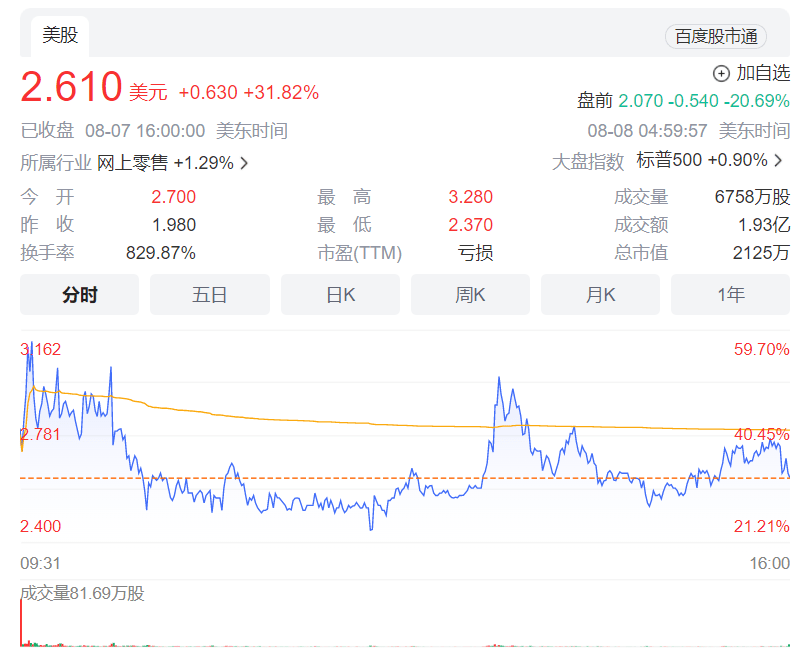Click the 2.610 current price value
The width and height of the screenshot is (810, 656).
click(72, 89)
